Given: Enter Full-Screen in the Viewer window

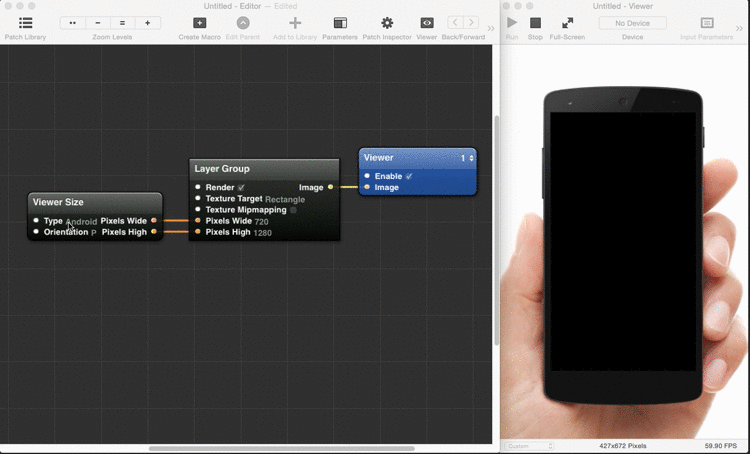Looking at the screenshot, I should [567, 22].
